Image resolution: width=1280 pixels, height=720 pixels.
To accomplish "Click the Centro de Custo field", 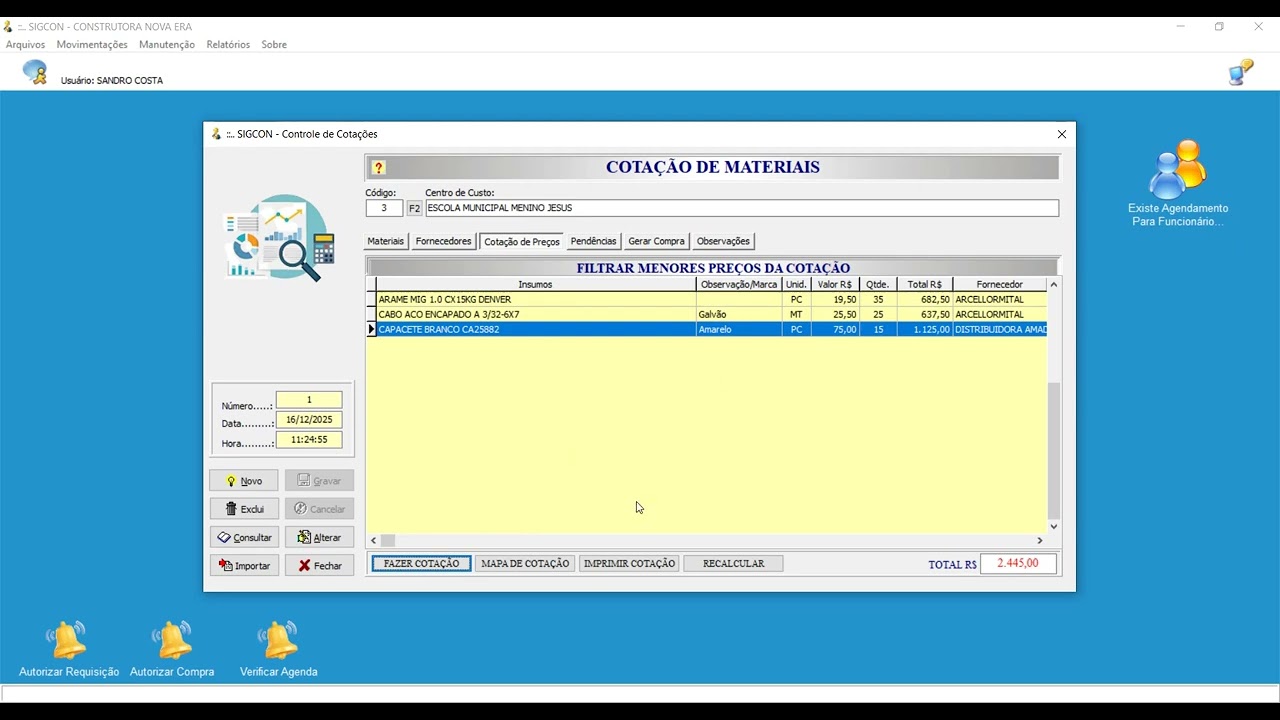I will click(x=742, y=208).
